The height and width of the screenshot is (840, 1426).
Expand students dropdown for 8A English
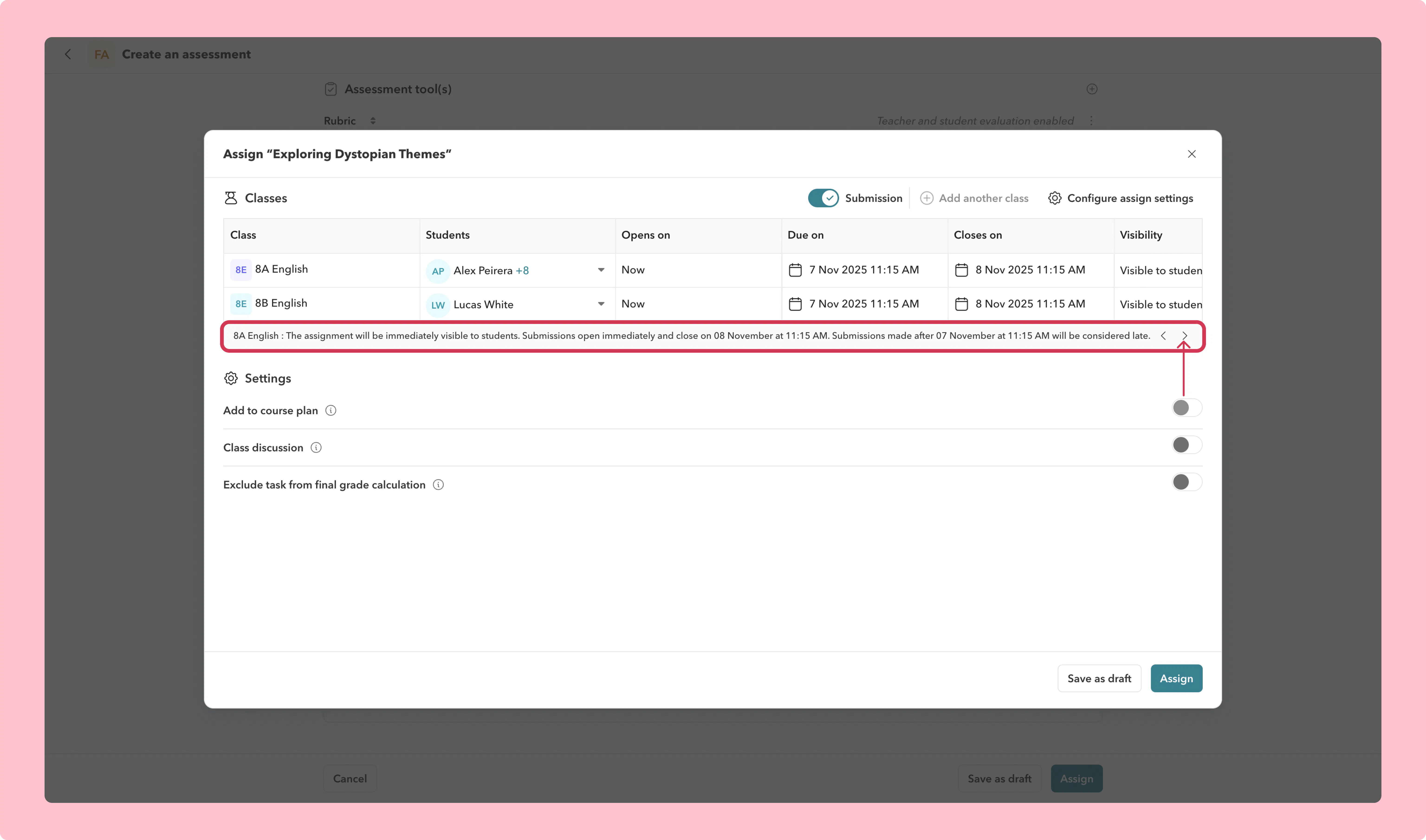click(x=601, y=270)
